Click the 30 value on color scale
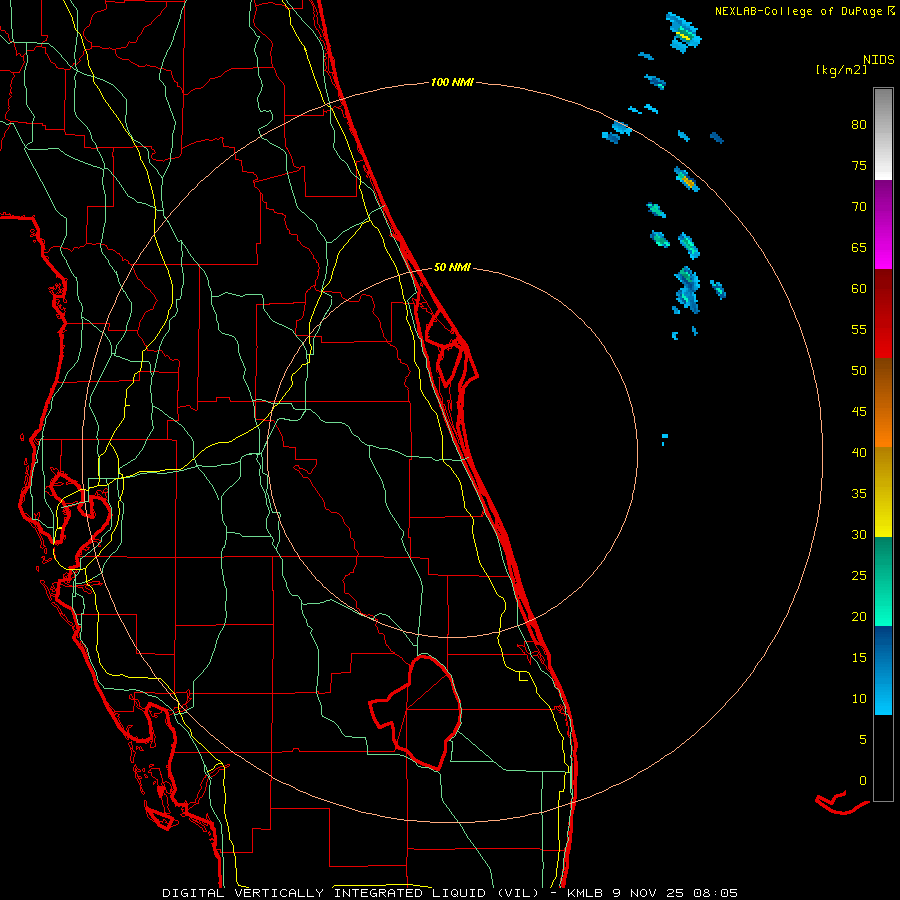Screen dimensions: 900x900 [859, 534]
